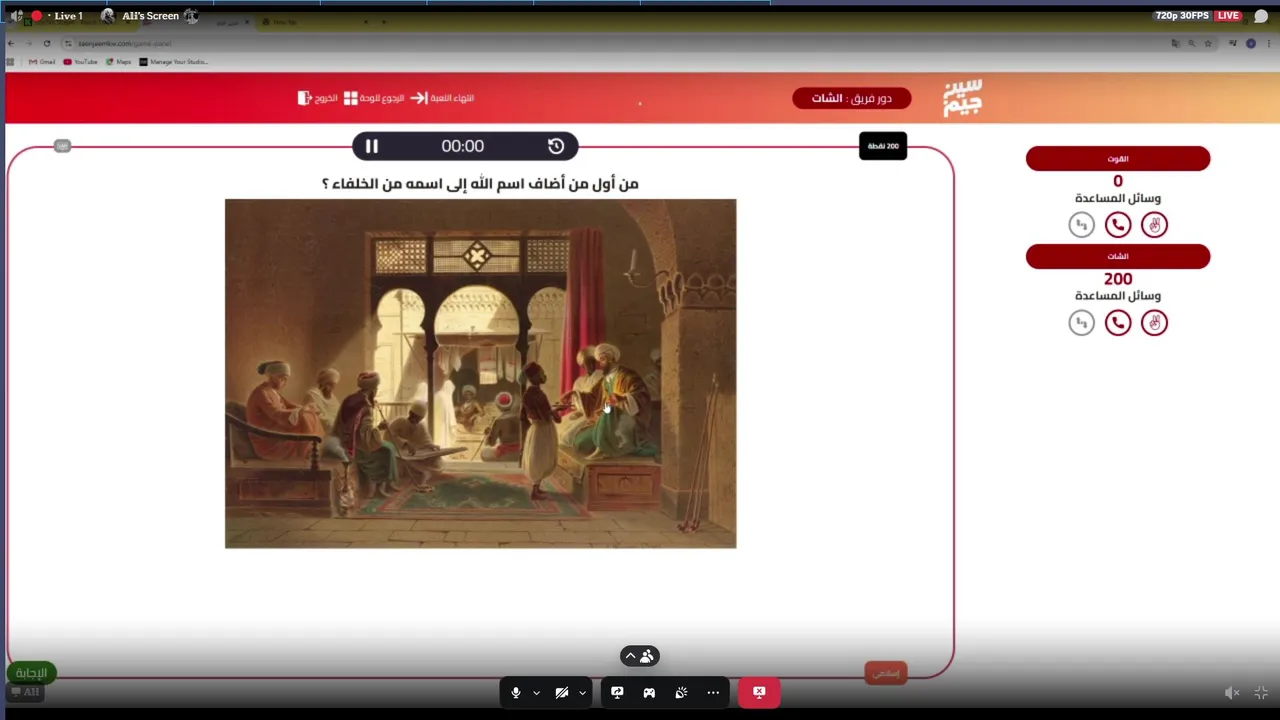The height and width of the screenshot is (720, 1280).
Task: Open the browser three-dots menu
Action: click(x=1267, y=44)
